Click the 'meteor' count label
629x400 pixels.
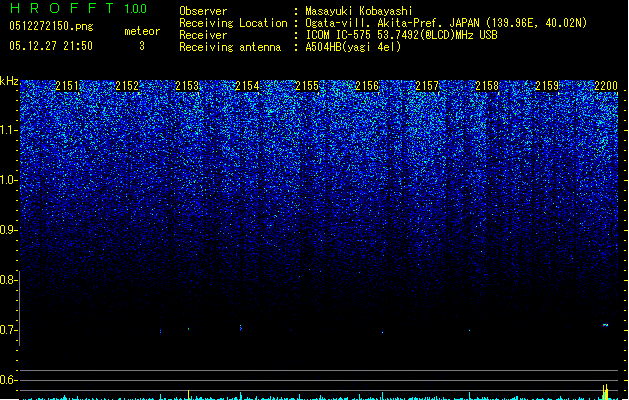142,31
